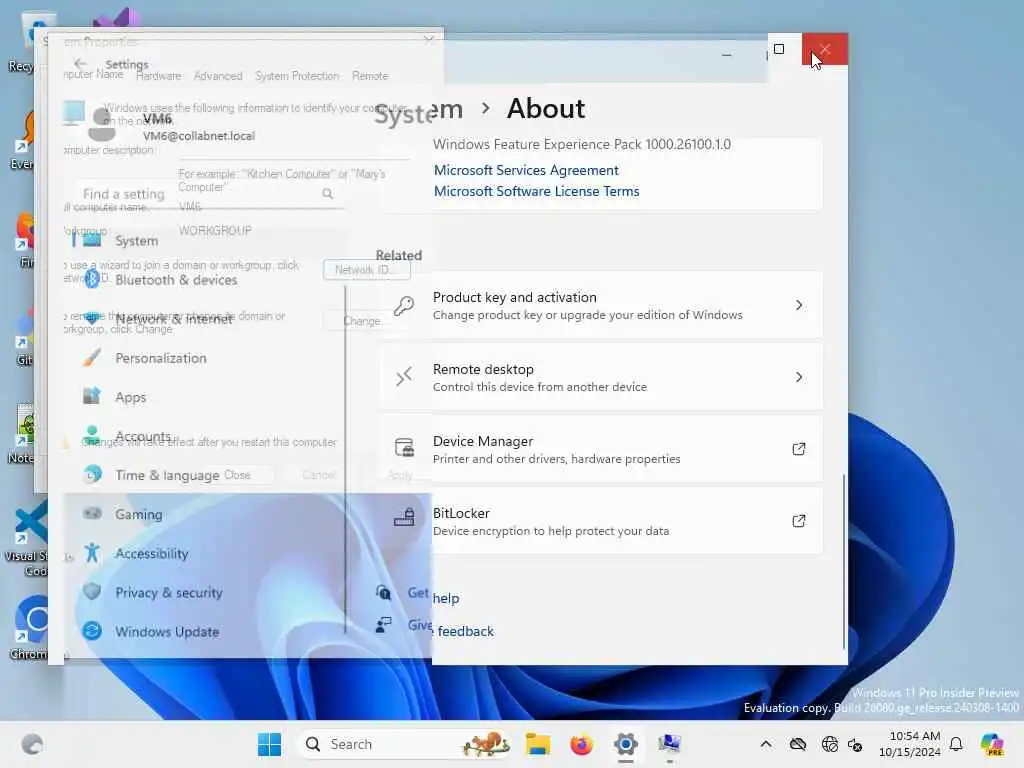Click the Get help link

click(434, 596)
